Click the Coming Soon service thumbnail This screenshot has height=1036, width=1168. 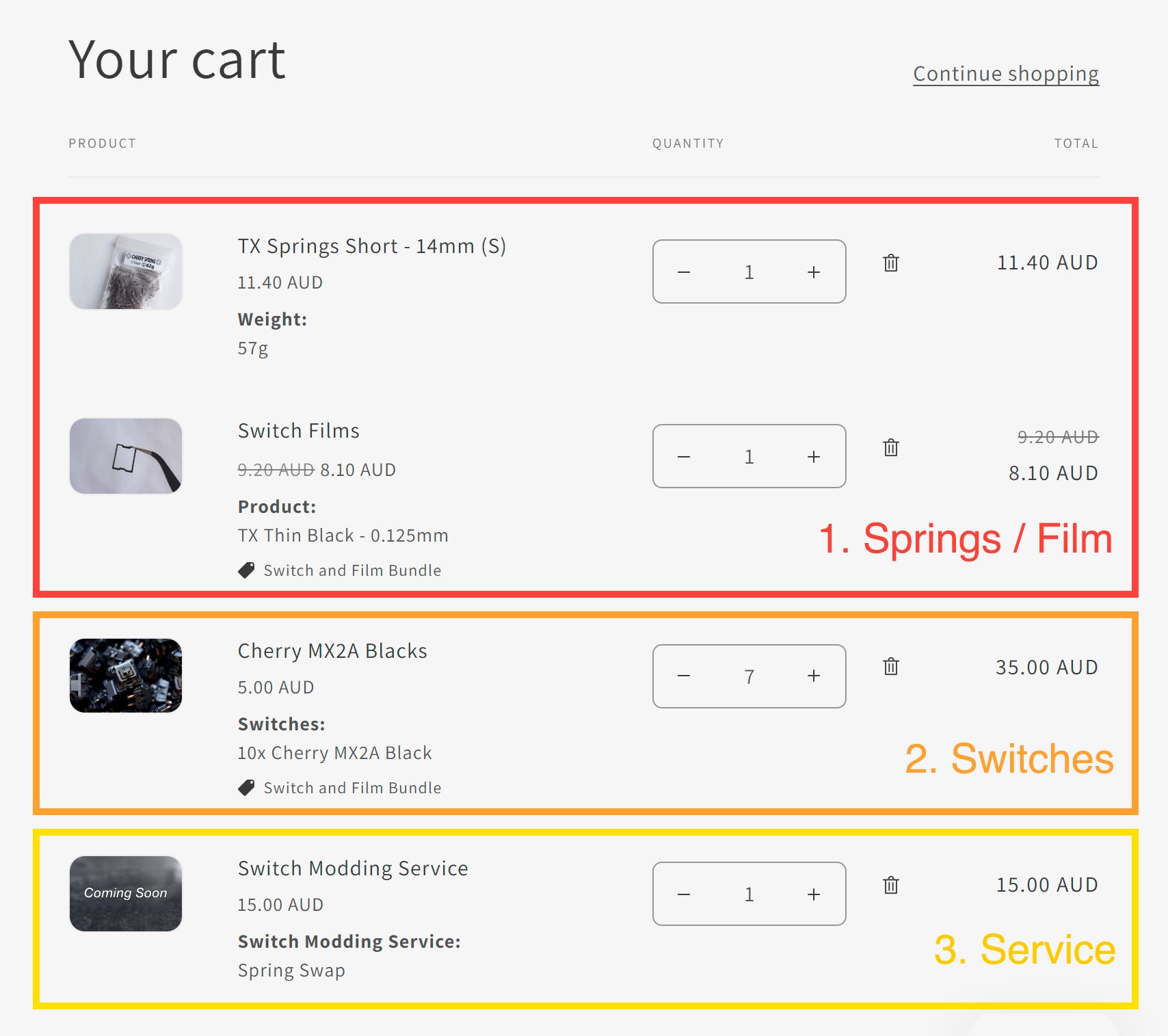pyautogui.click(x=126, y=893)
